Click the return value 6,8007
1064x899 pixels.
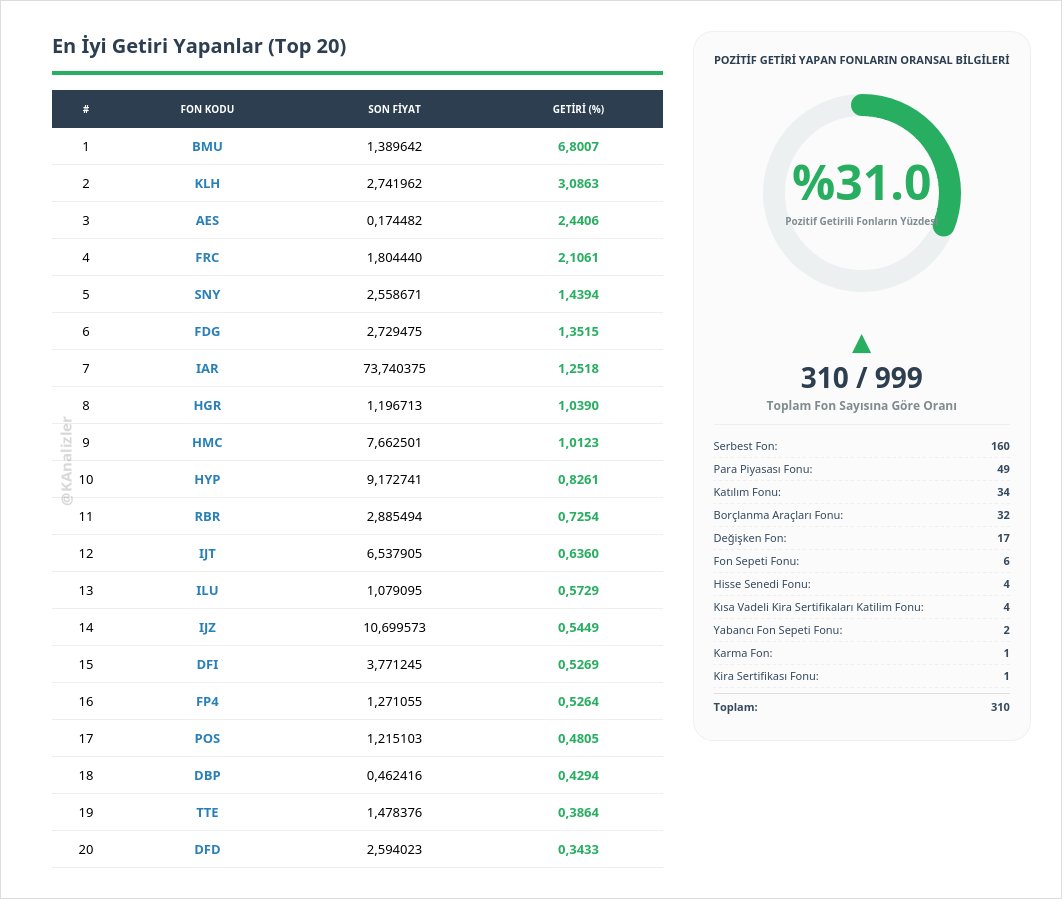[578, 147]
